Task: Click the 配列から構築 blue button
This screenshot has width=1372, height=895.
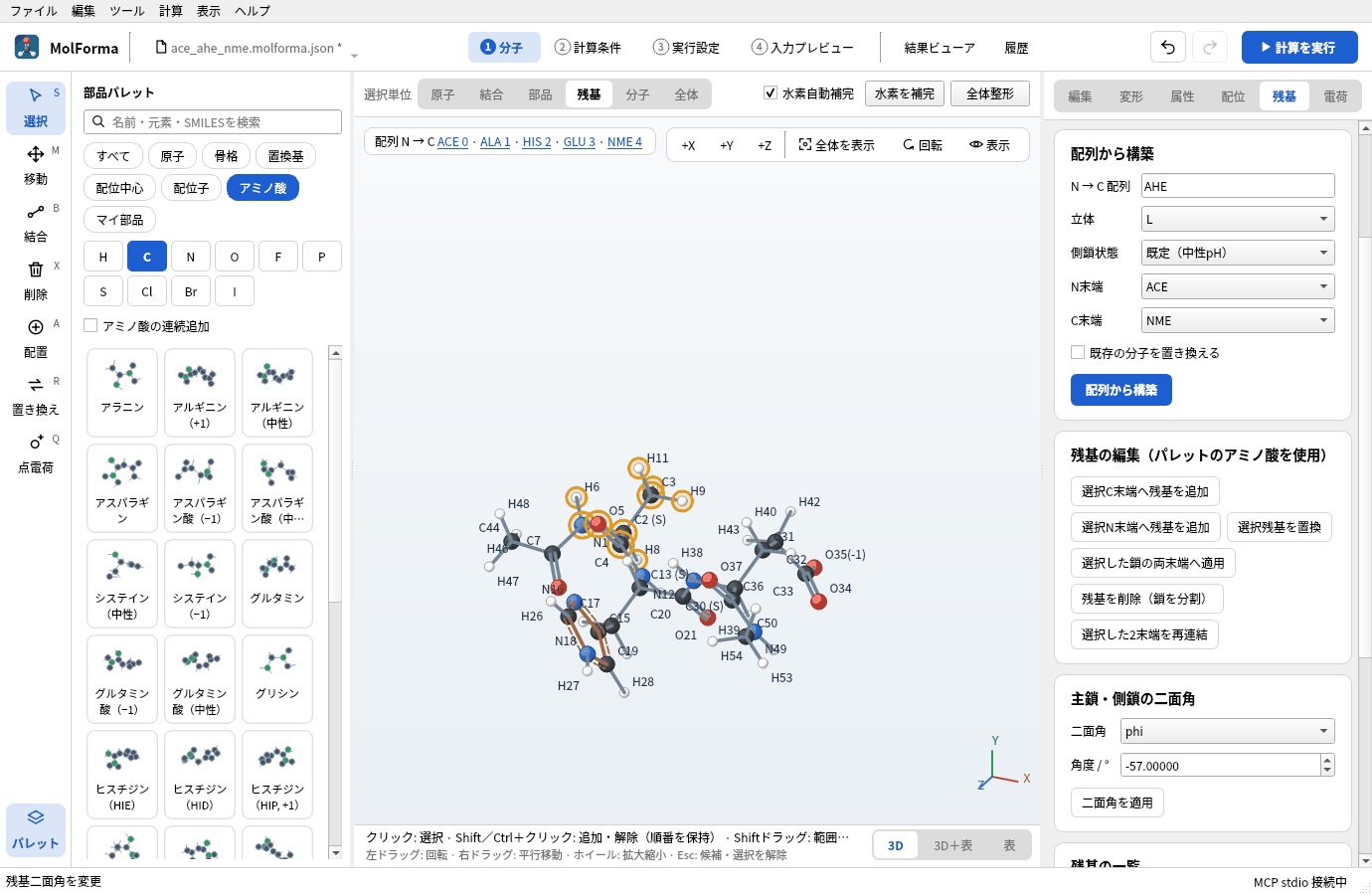Action: [1121, 390]
